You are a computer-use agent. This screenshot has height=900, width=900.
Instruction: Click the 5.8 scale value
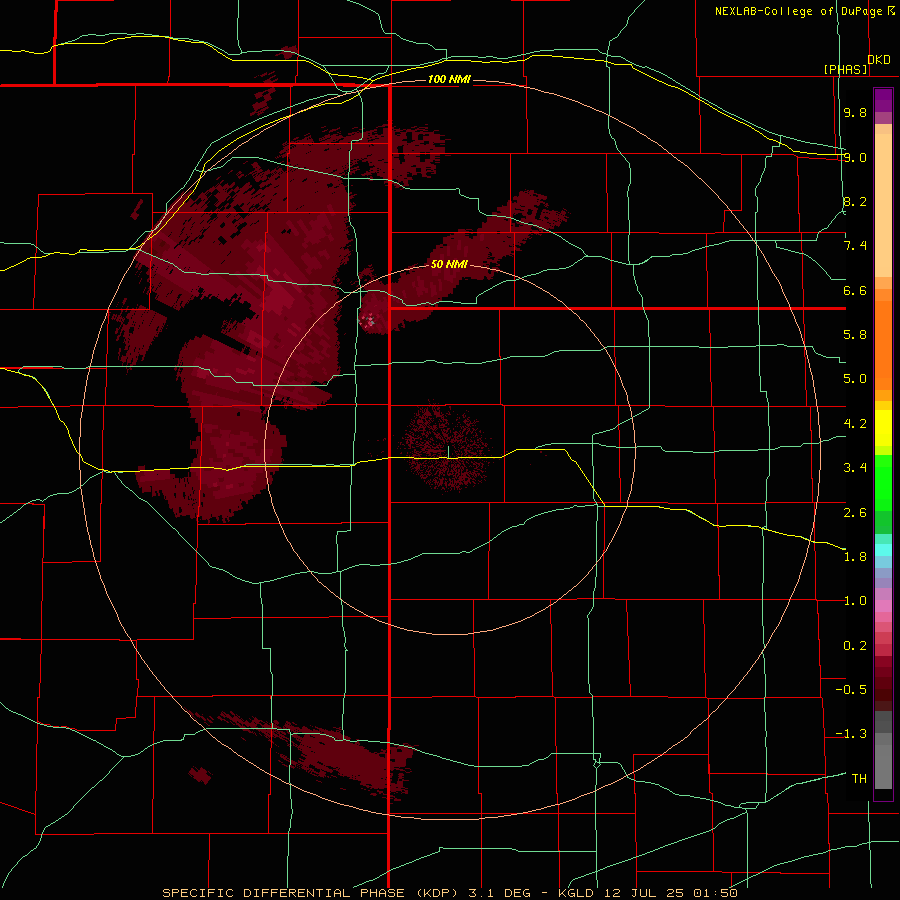click(x=855, y=335)
